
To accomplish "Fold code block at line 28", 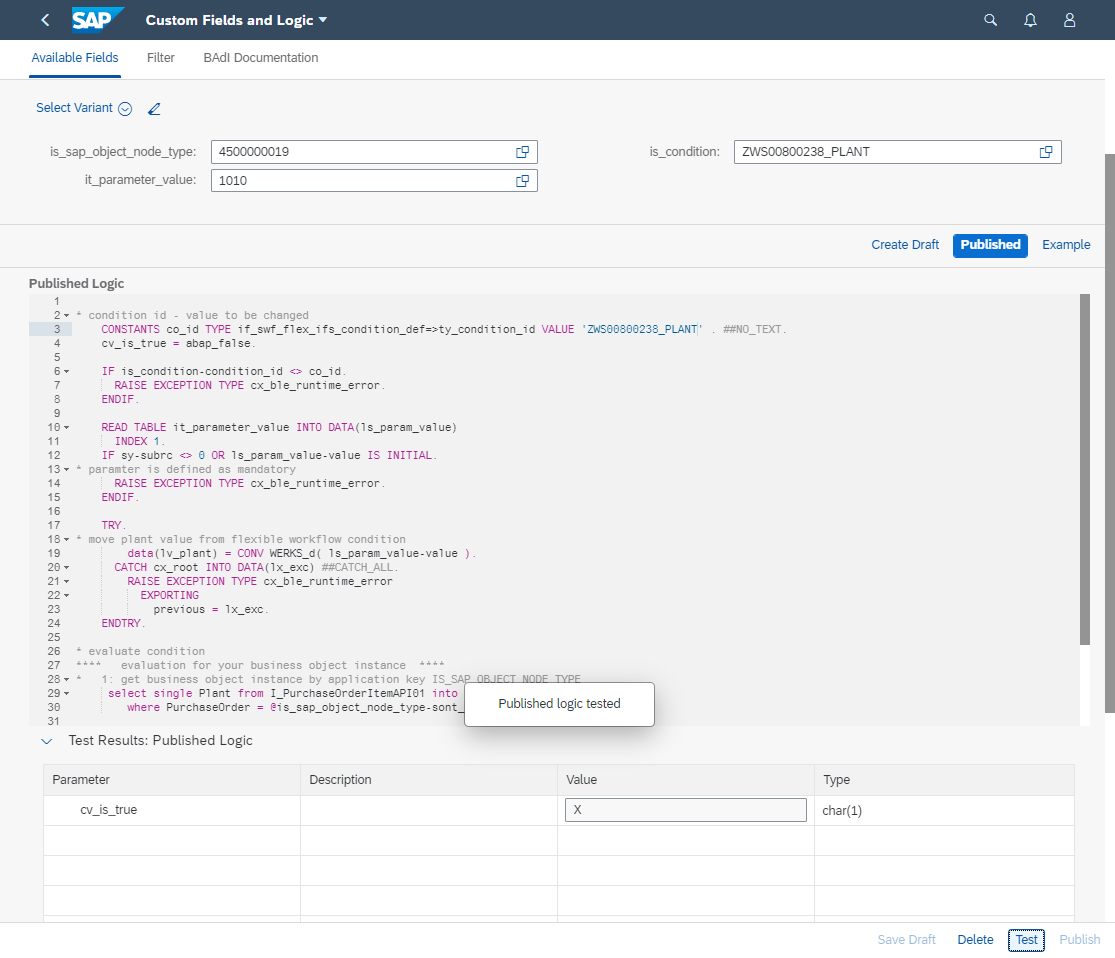I will (67, 679).
